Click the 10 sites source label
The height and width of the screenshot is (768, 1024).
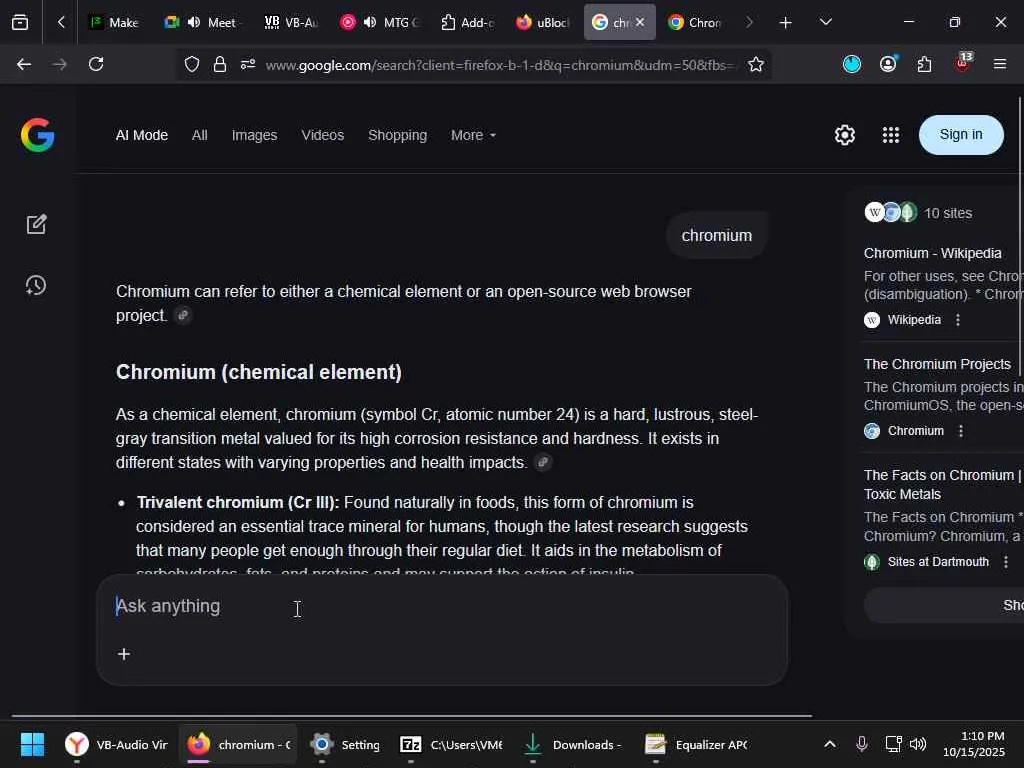(948, 213)
